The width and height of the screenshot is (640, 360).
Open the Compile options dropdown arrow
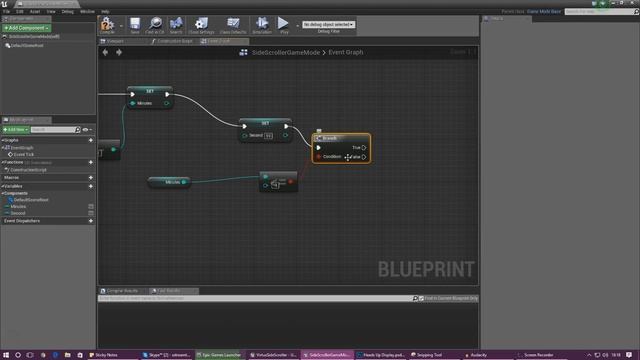click(x=121, y=26)
